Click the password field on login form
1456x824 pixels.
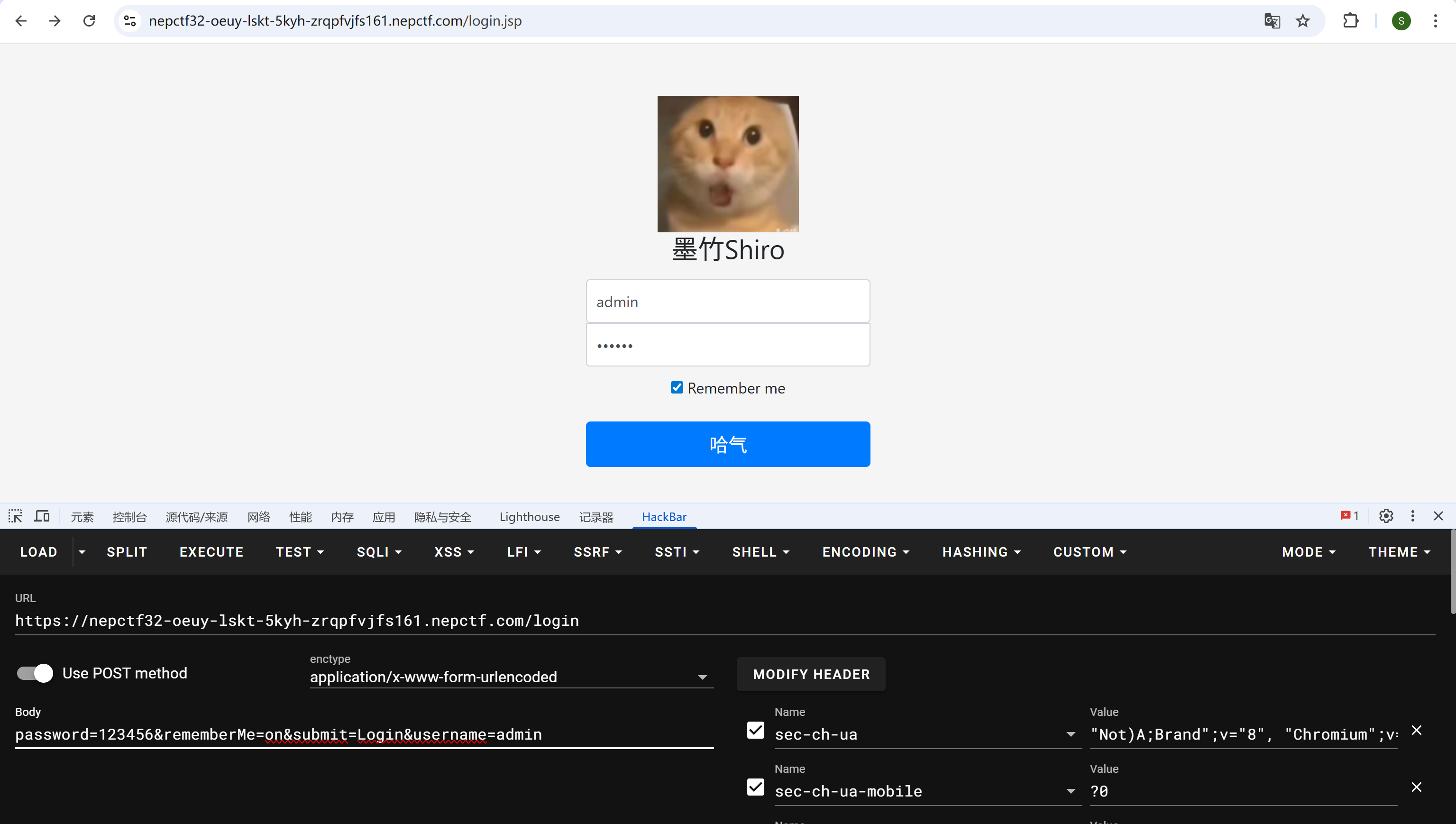pos(728,345)
